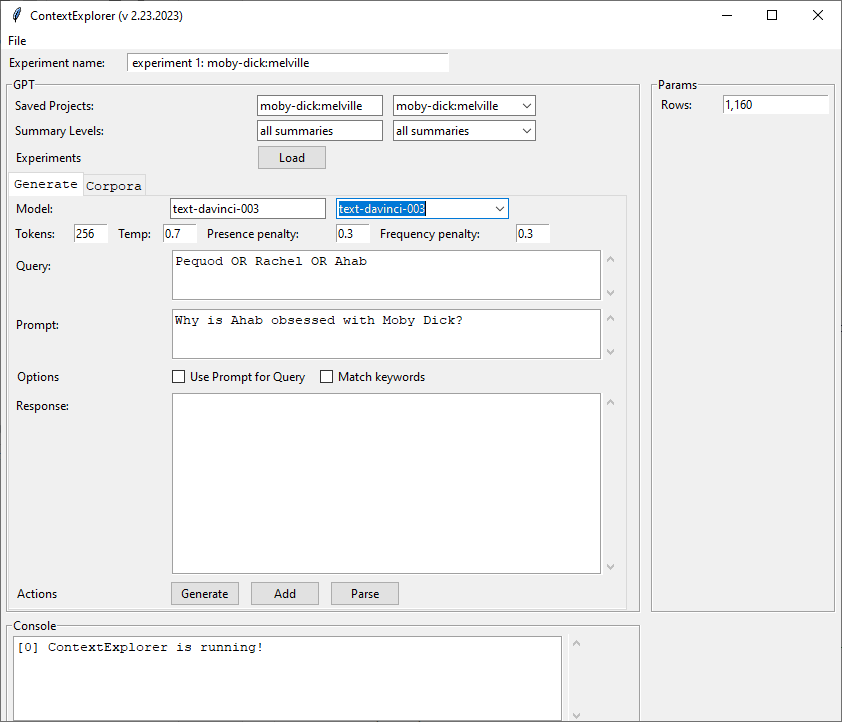Viewport: 842px width, 722px height.
Task: Click the Add button
Action: point(285,593)
